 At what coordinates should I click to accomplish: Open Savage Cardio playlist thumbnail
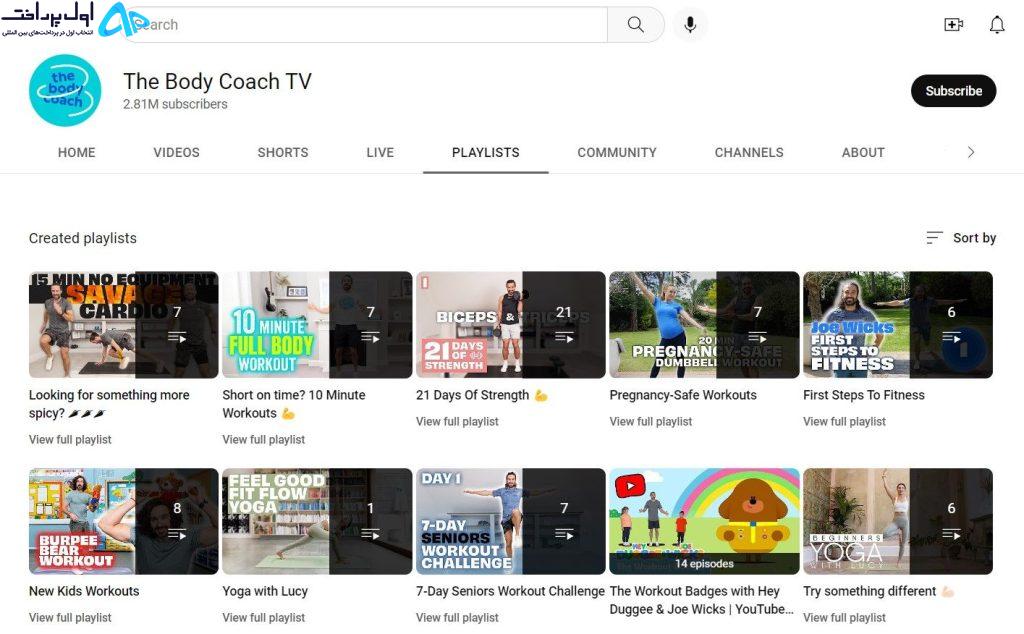[123, 325]
